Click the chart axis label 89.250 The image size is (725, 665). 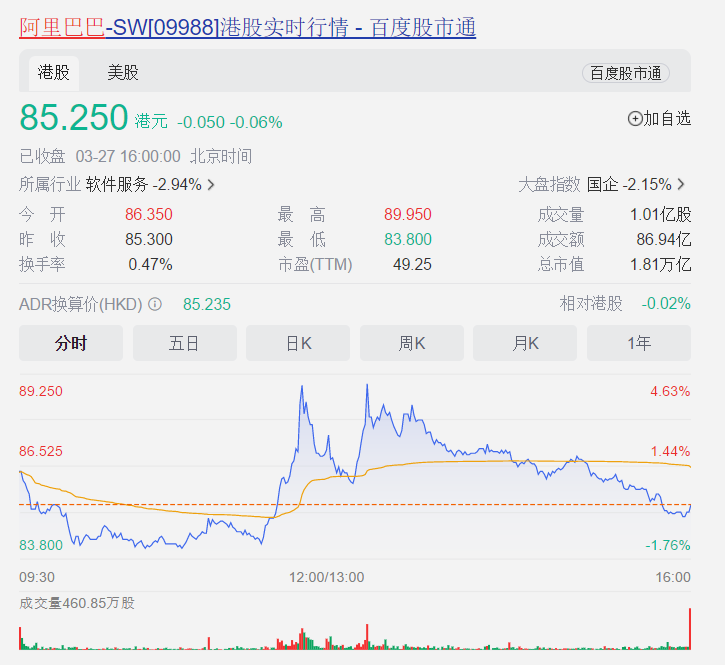pos(41,391)
